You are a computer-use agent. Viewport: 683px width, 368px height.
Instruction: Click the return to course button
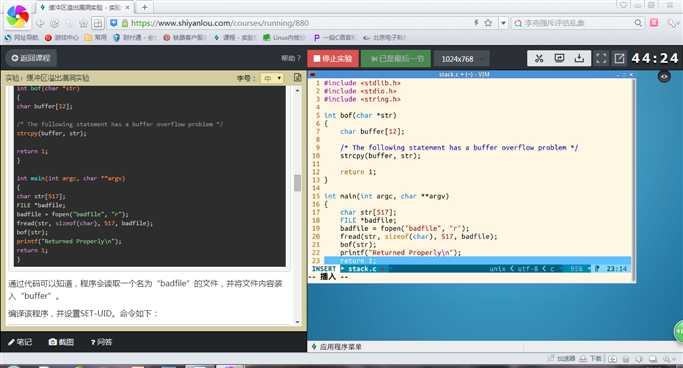point(31,58)
